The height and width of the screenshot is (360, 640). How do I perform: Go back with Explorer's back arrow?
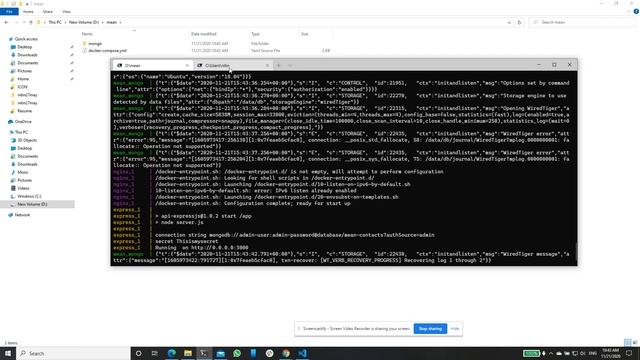click(x=6, y=22)
